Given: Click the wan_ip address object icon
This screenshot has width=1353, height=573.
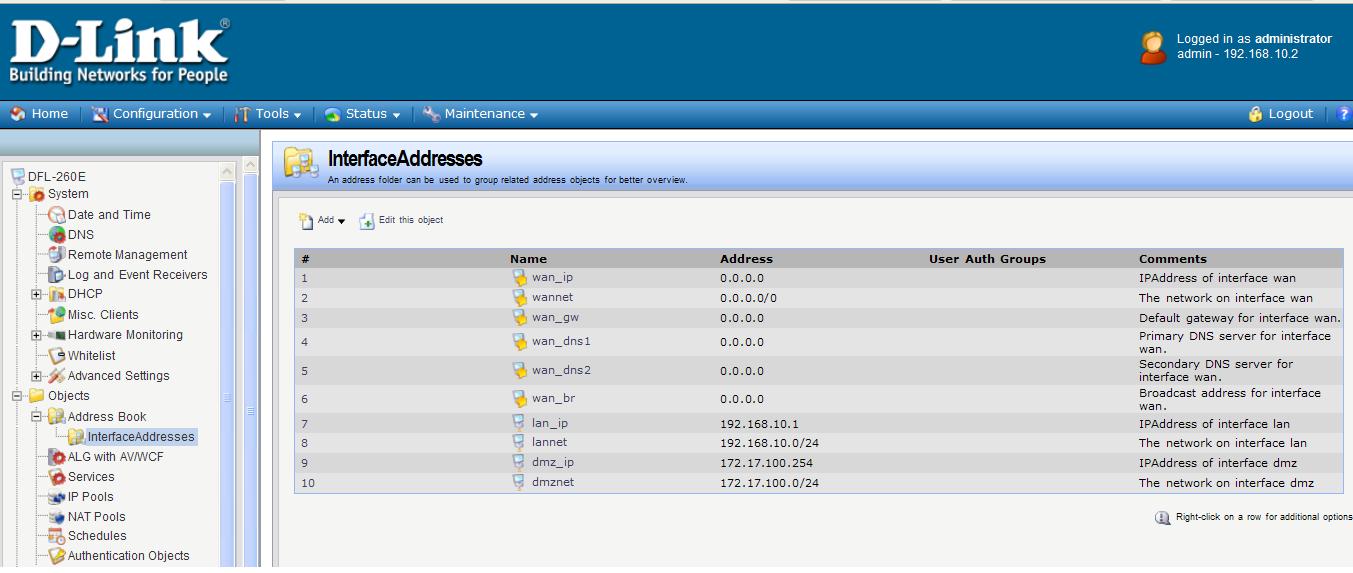Looking at the screenshot, I should pos(519,278).
